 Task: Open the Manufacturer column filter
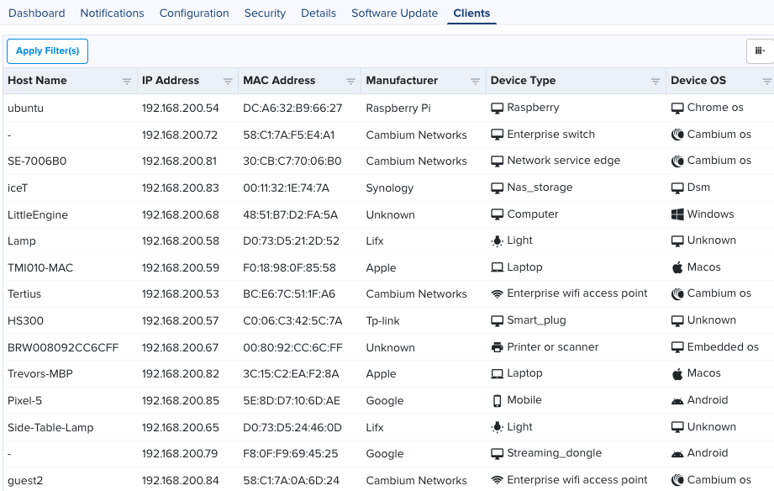click(x=475, y=81)
